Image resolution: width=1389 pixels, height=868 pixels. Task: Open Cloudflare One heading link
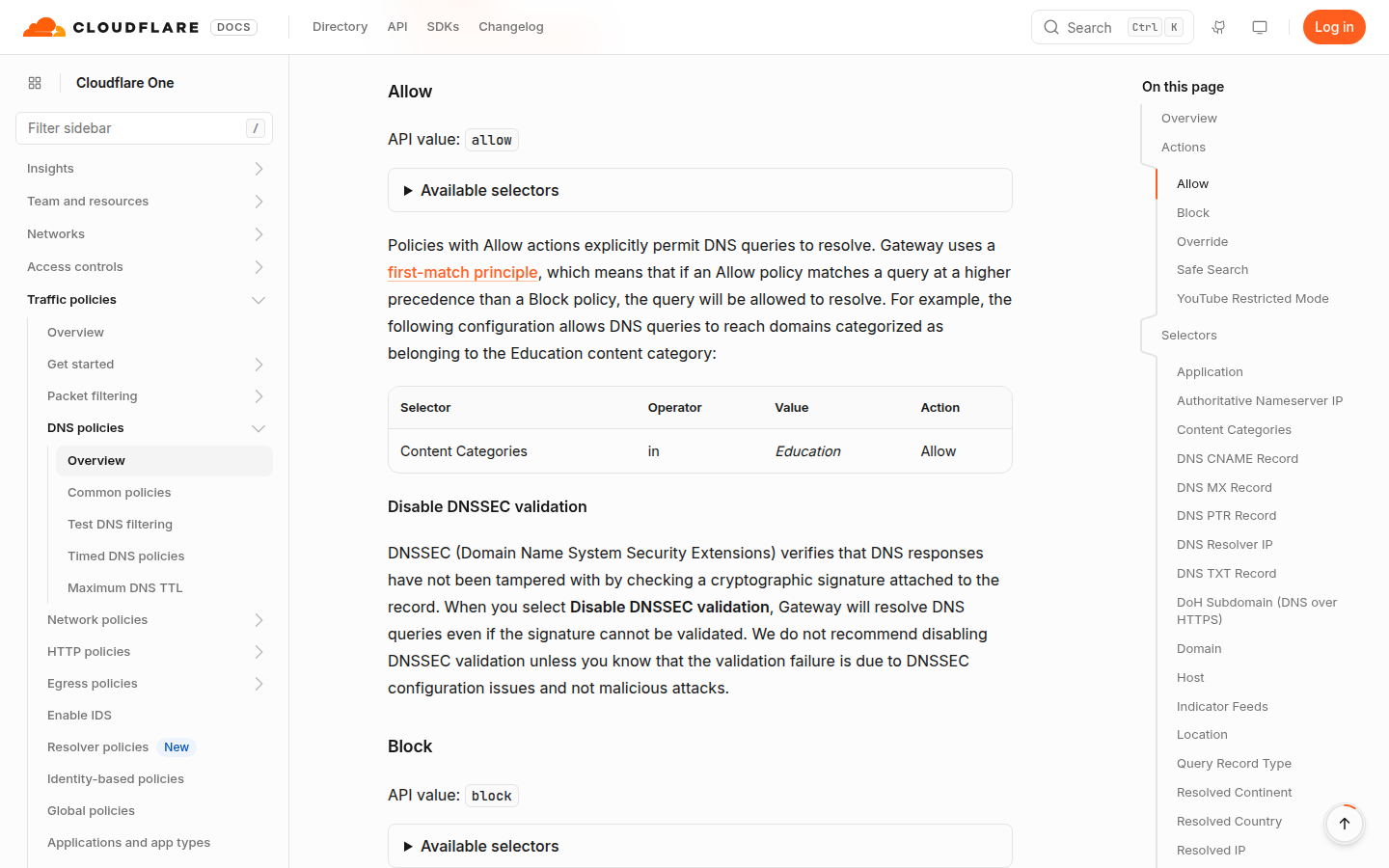[x=125, y=83]
